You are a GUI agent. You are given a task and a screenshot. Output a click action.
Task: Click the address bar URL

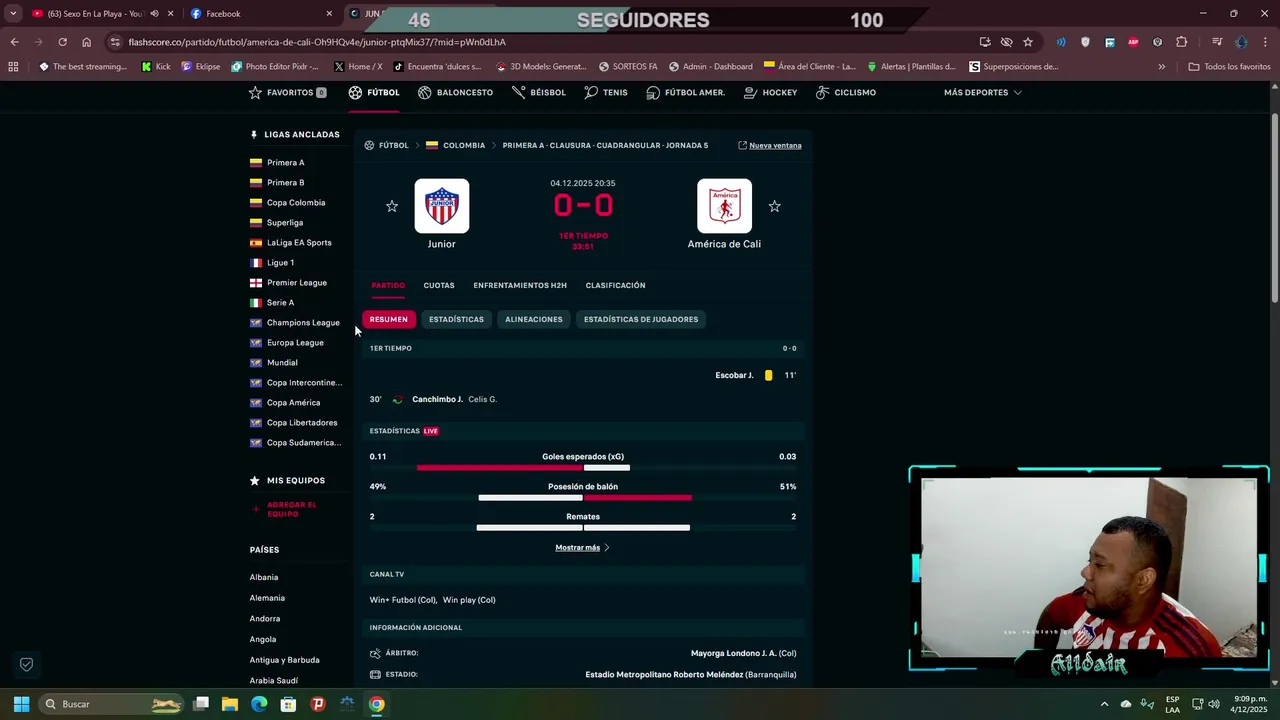click(317, 42)
